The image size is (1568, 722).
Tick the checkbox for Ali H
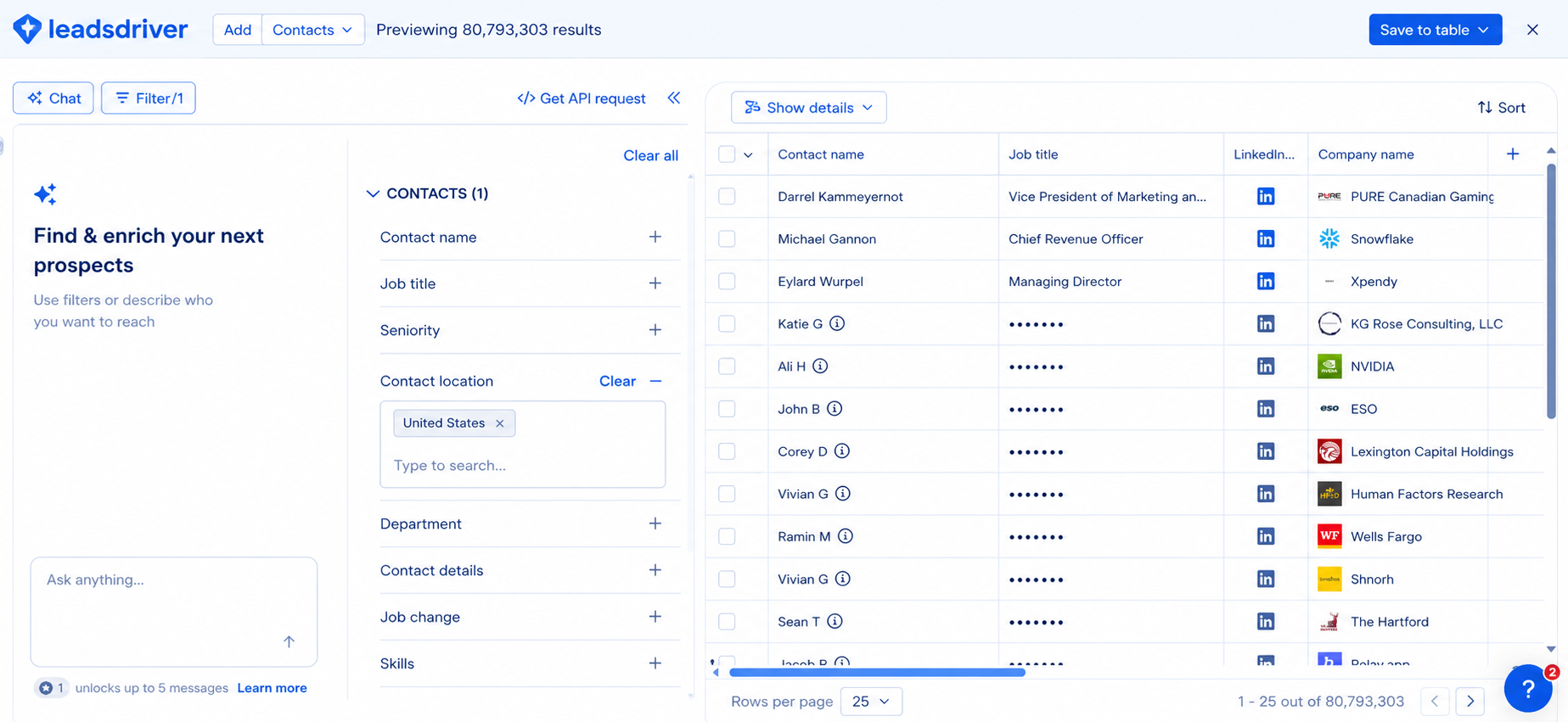tap(727, 367)
